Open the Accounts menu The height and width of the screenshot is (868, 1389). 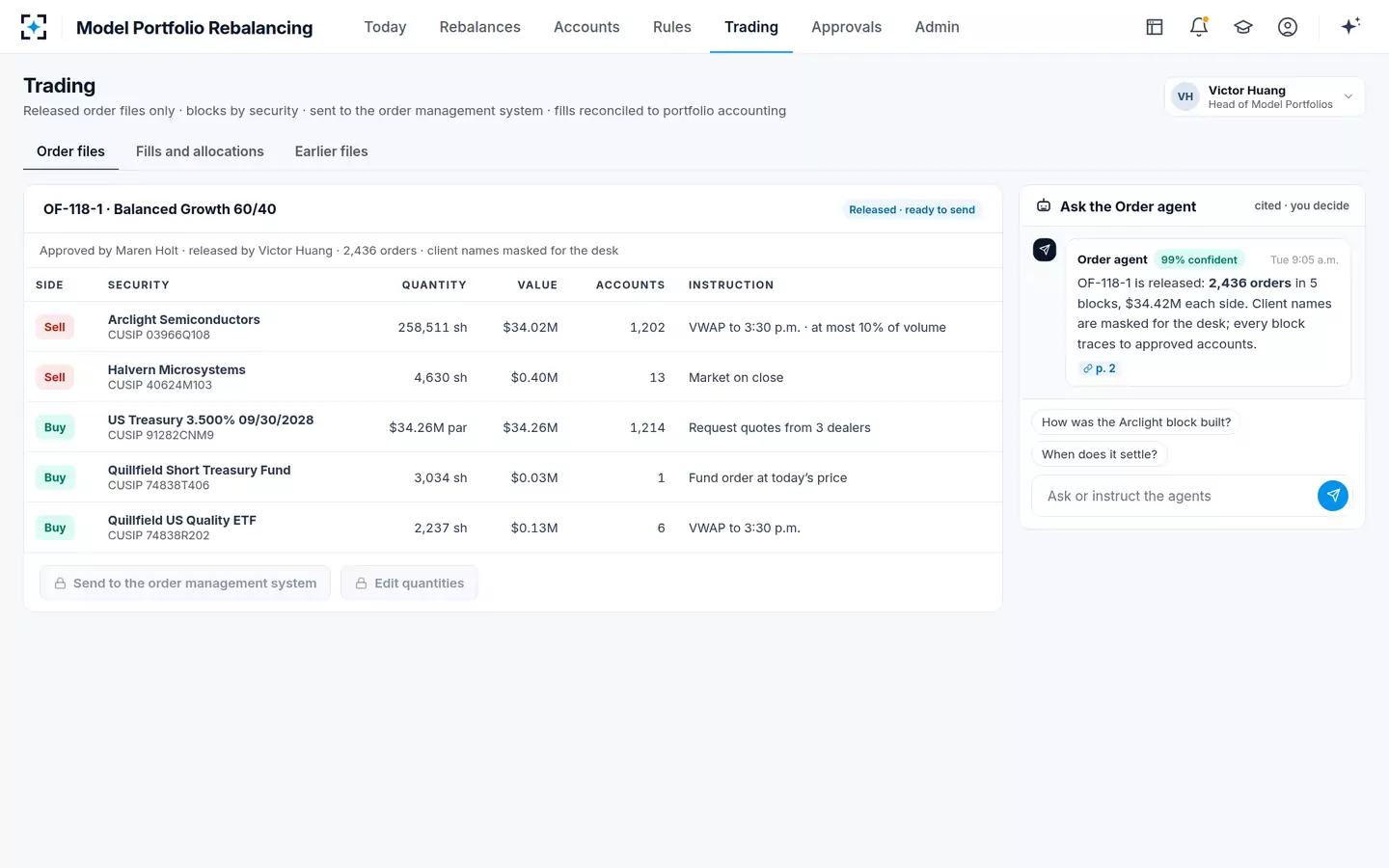pos(586,27)
